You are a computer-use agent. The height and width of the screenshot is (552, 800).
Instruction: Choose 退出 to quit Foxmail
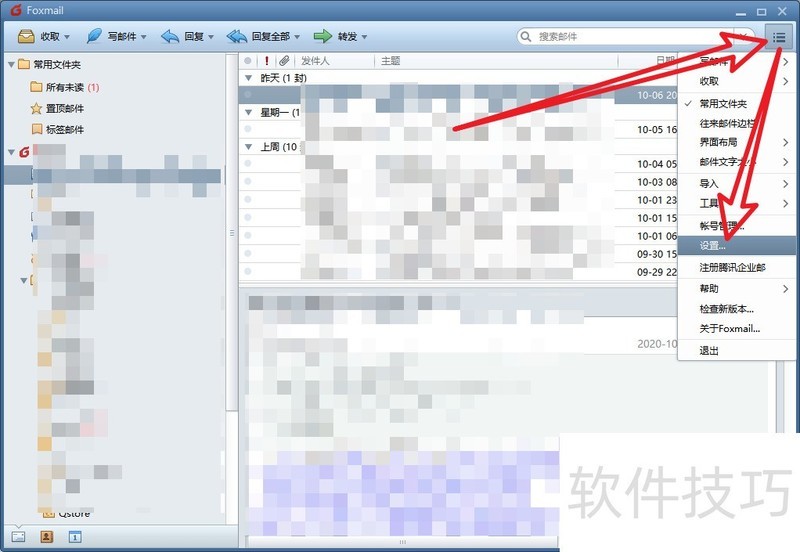736,350
